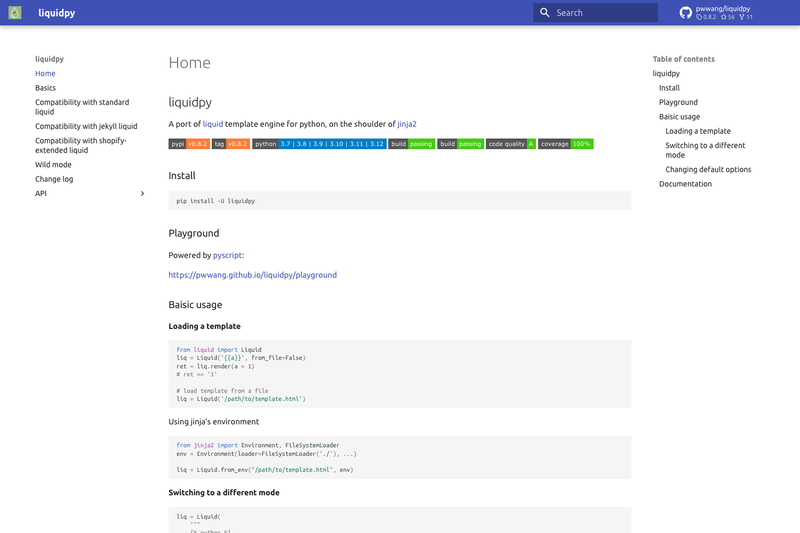Click the pypi v0.8.2 badge
This screenshot has height=533, width=800.
tap(189, 144)
